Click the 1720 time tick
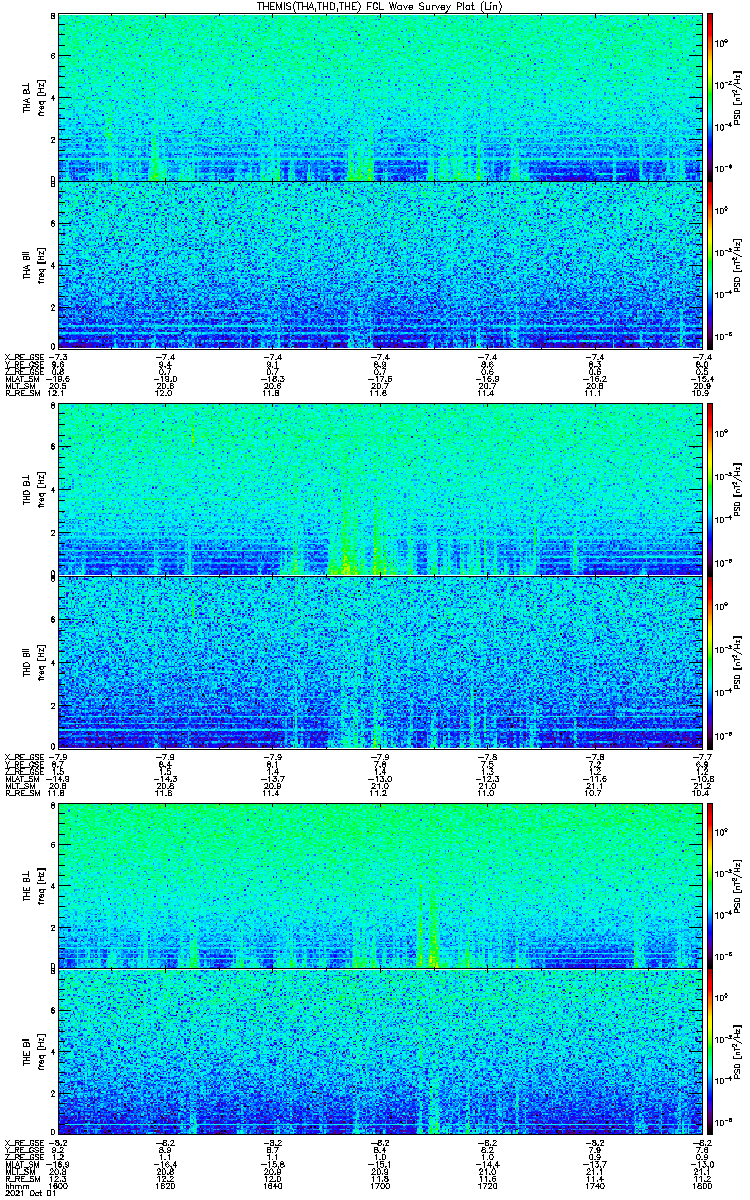The width and height of the screenshot is (750, 1200). pyautogui.click(x=487, y=1187)
